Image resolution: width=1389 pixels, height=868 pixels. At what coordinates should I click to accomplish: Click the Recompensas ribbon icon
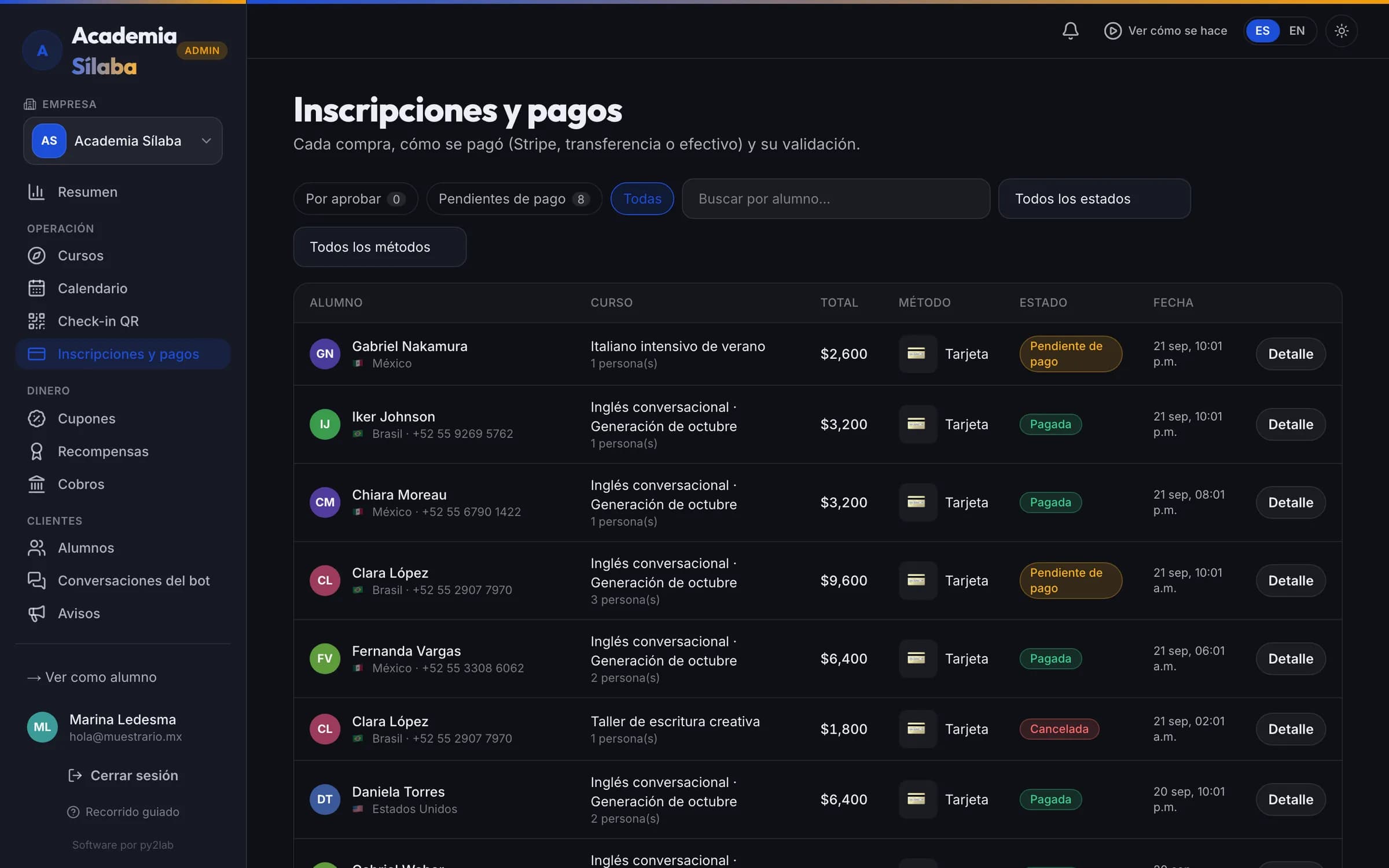(x=36, y=451)
